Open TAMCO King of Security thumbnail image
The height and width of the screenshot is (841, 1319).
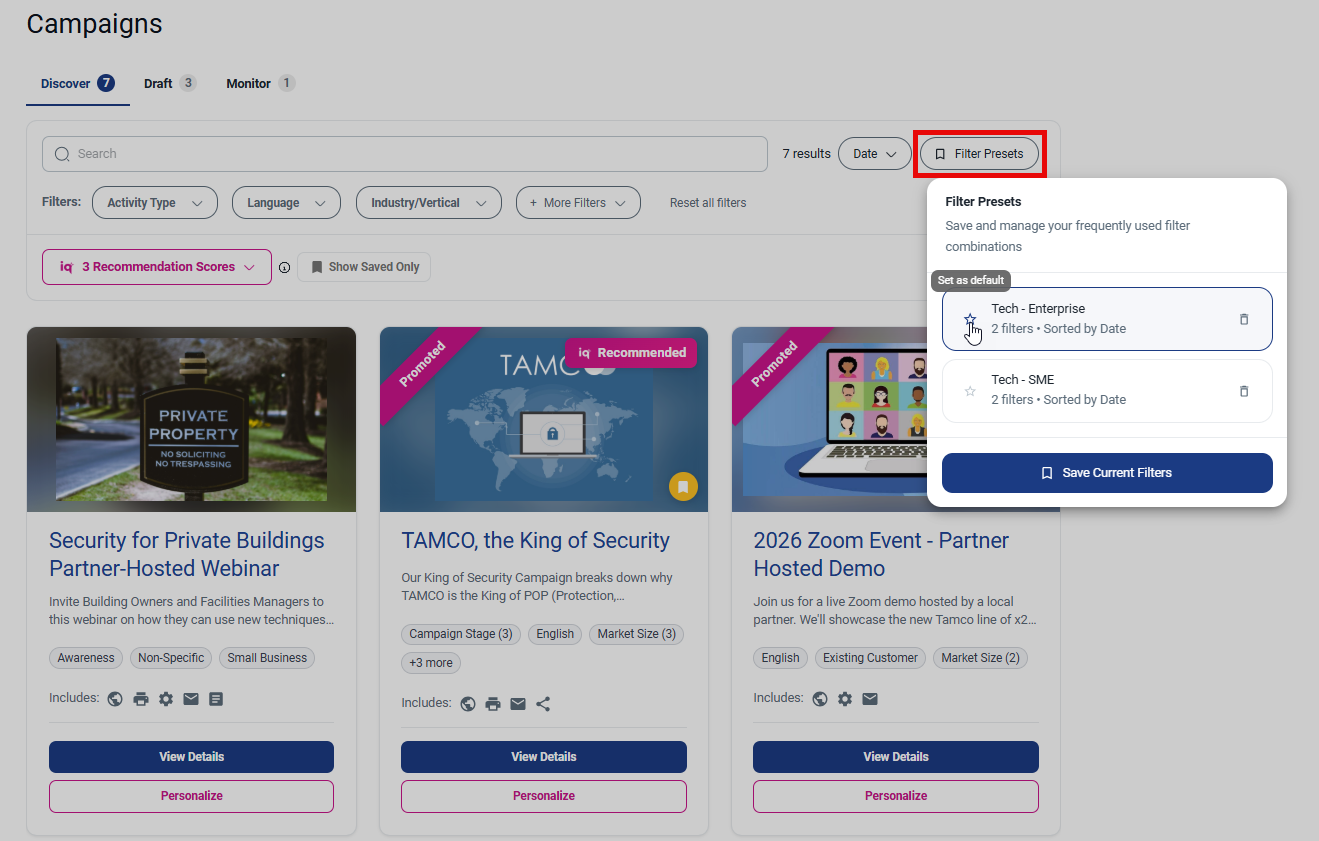[x=544, y=419]
